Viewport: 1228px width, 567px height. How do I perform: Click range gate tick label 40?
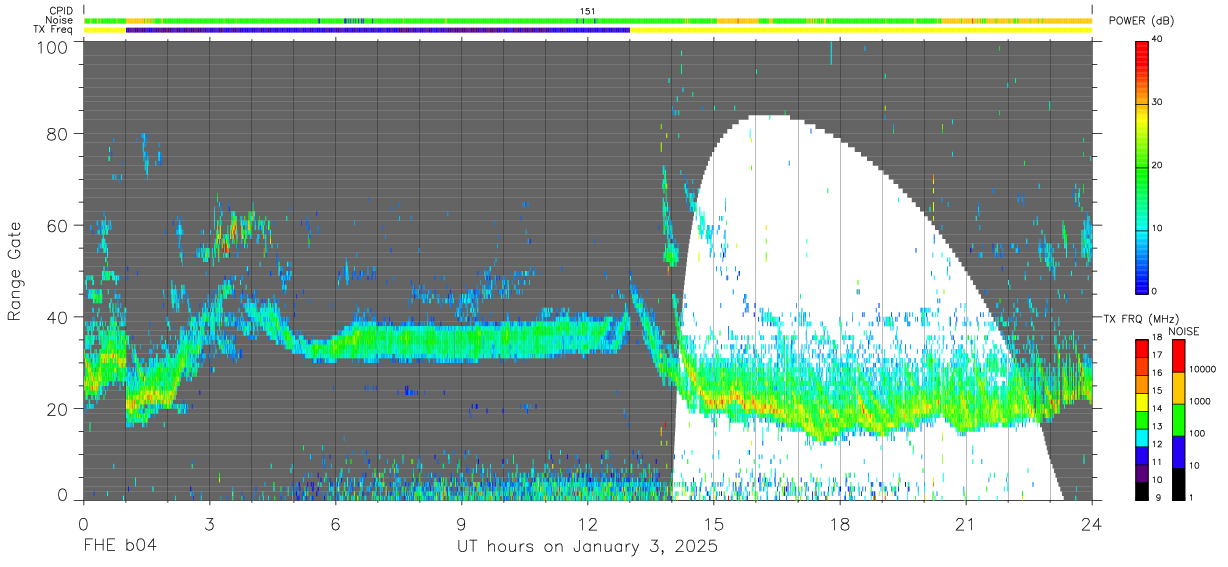58,317
